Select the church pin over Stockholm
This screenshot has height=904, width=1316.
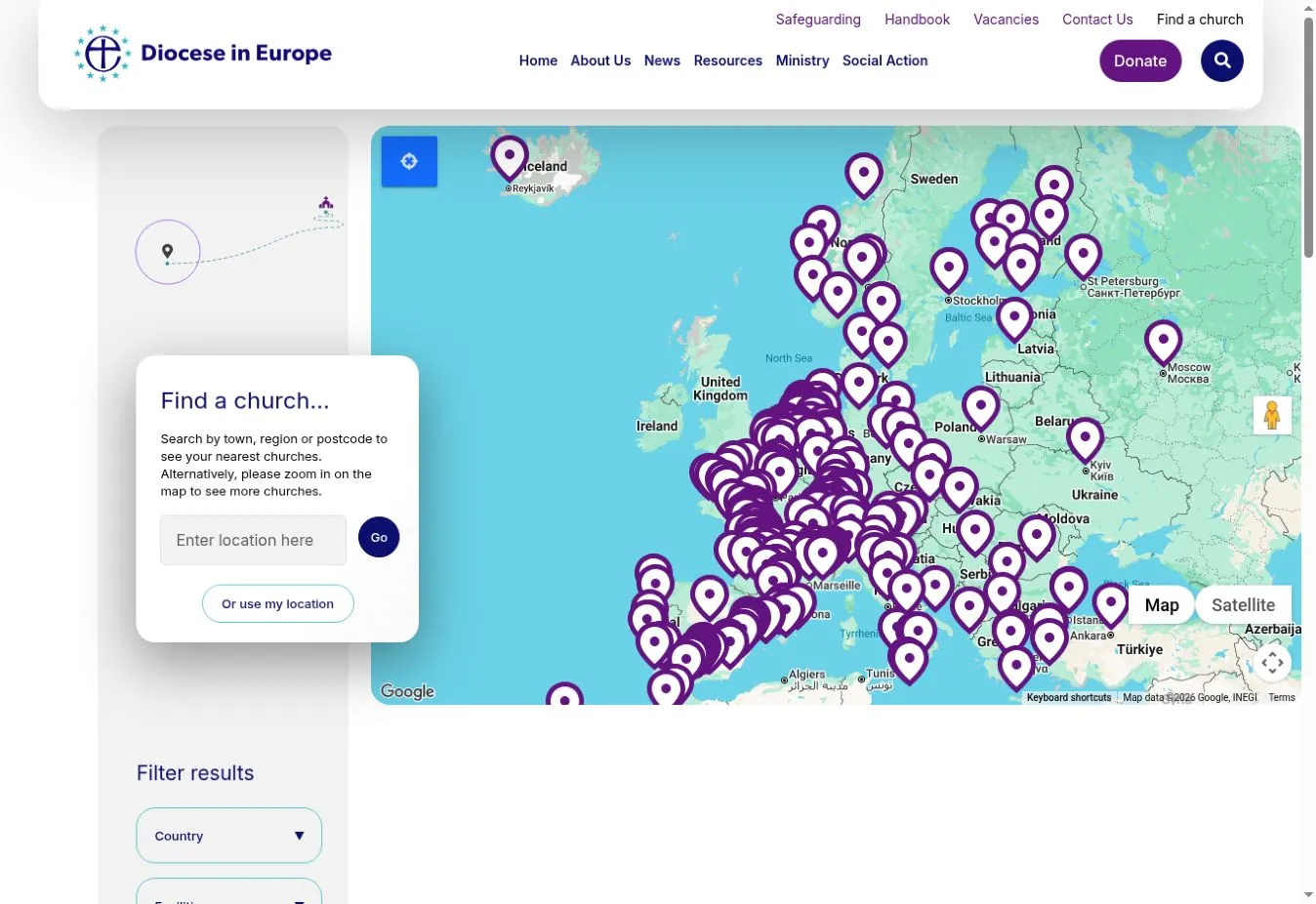click(948, 271)
